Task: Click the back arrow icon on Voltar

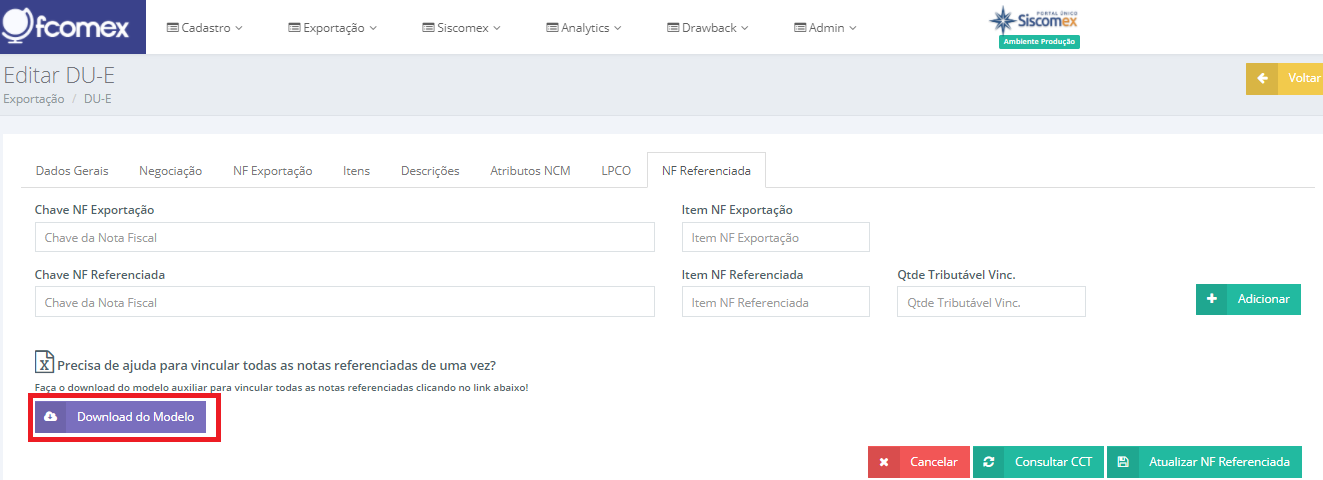Action: 1263,79
